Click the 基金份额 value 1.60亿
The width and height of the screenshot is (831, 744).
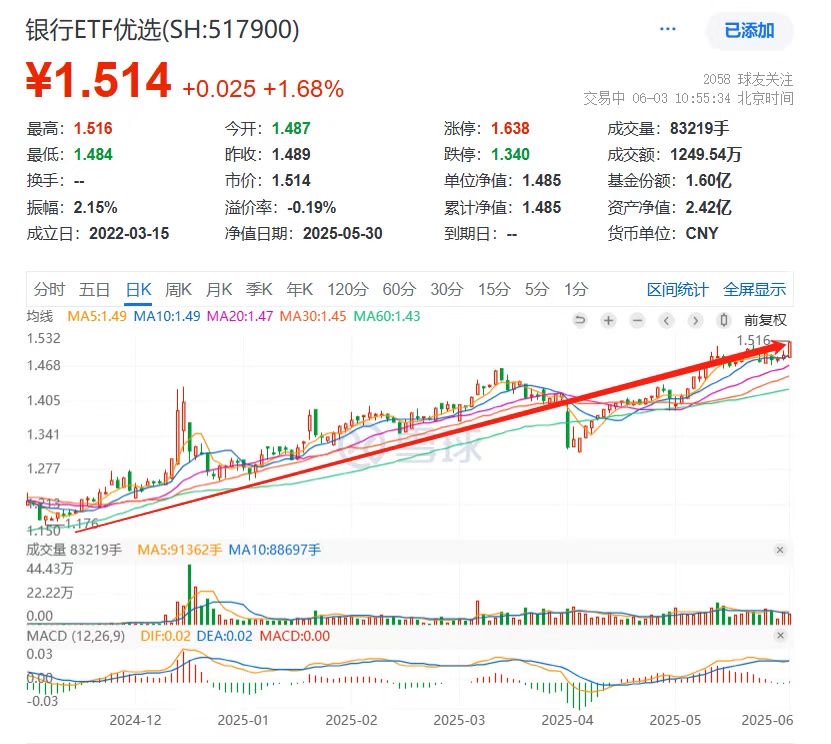point(709,181)
